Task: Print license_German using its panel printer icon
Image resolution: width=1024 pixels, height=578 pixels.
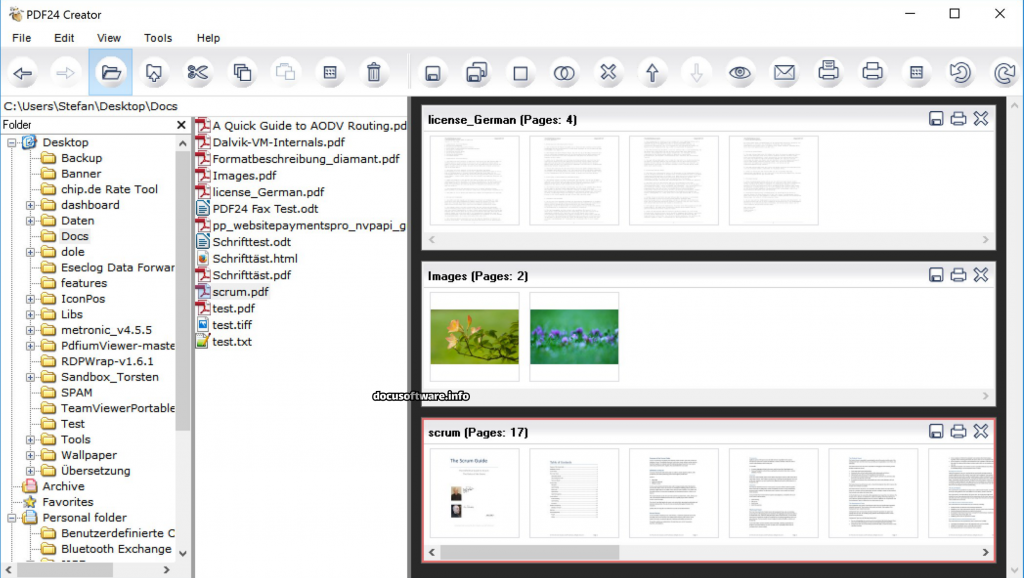Action: [x=958, y=119]
